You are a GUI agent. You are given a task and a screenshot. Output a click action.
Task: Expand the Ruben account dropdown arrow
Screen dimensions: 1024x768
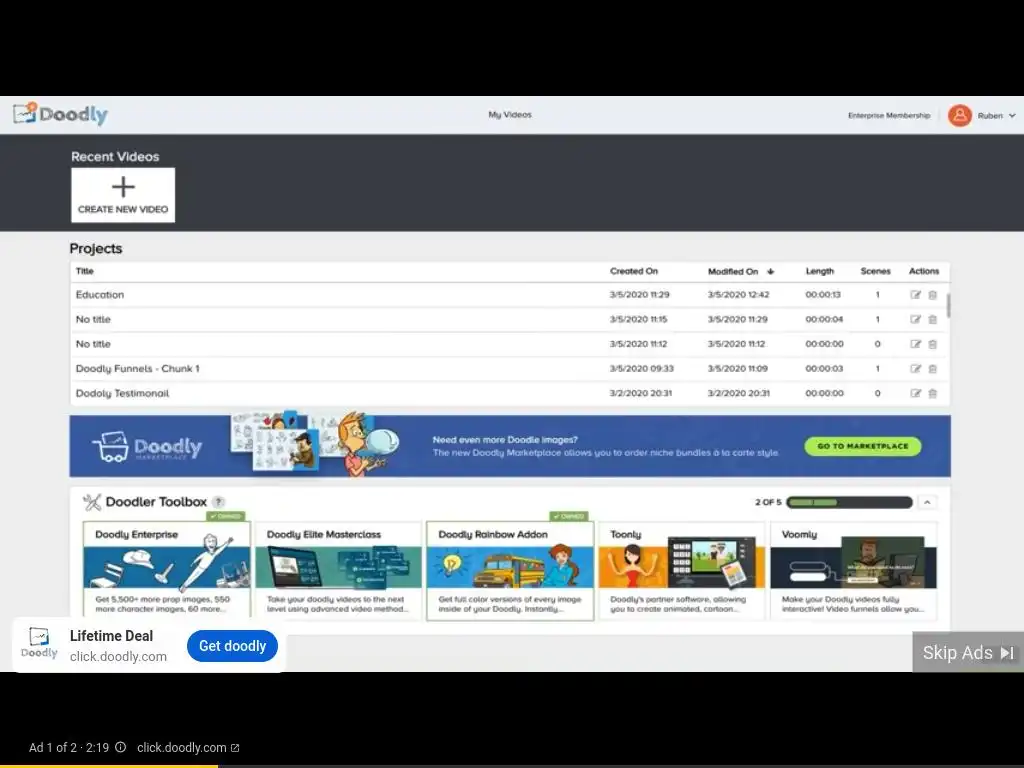click(1012, 116)
